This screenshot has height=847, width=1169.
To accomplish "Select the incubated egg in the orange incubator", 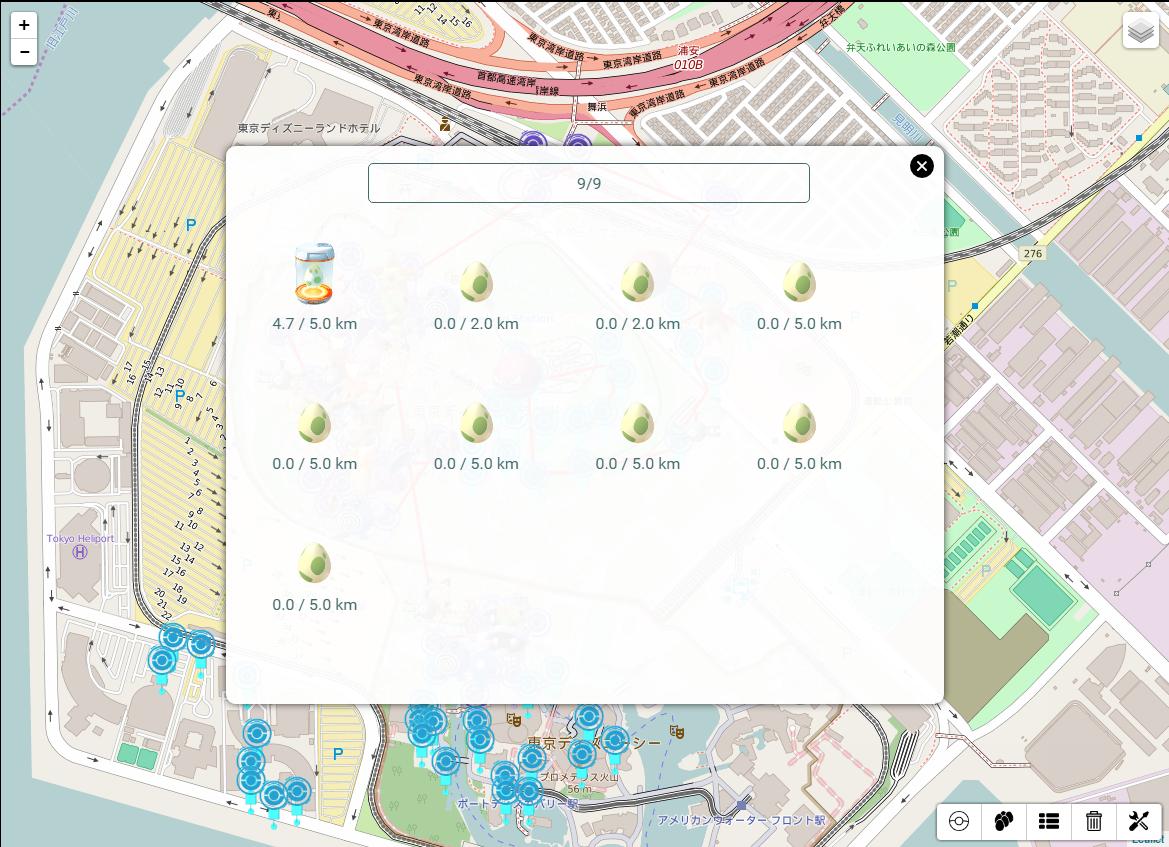I will pyautogui.click(x=315, y=273).
